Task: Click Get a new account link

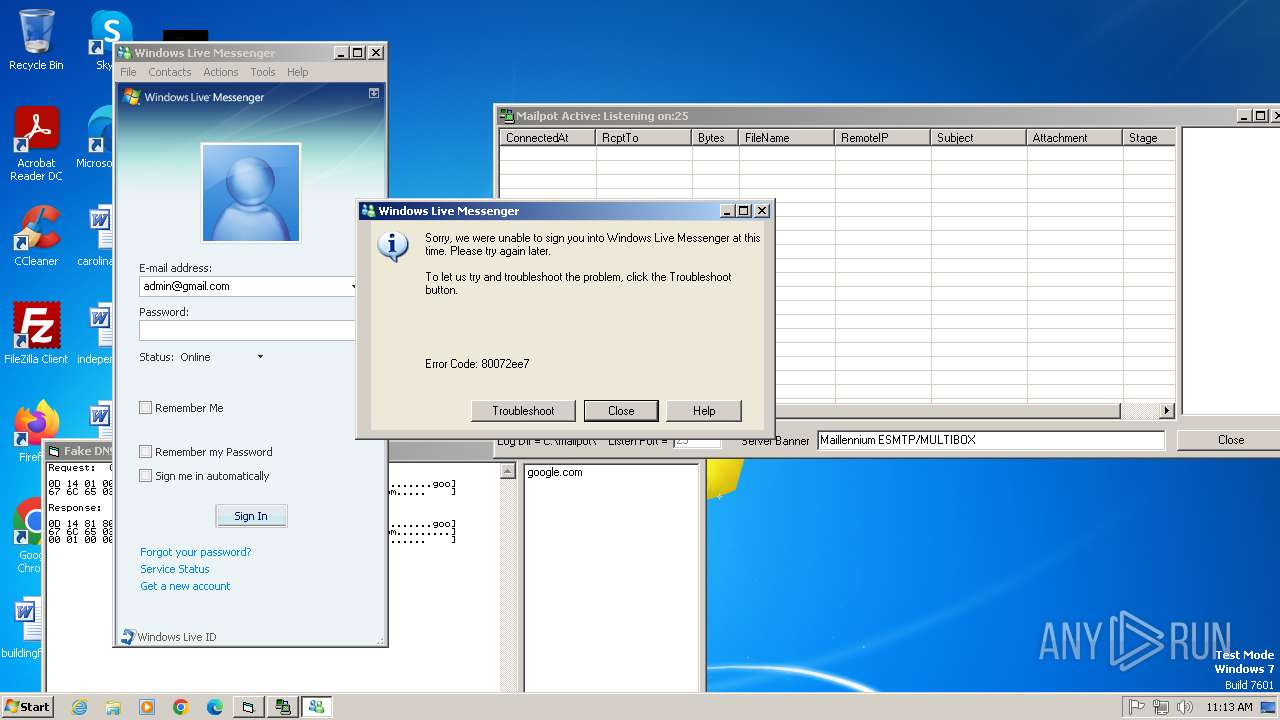Action: click(x=185, y=586)
